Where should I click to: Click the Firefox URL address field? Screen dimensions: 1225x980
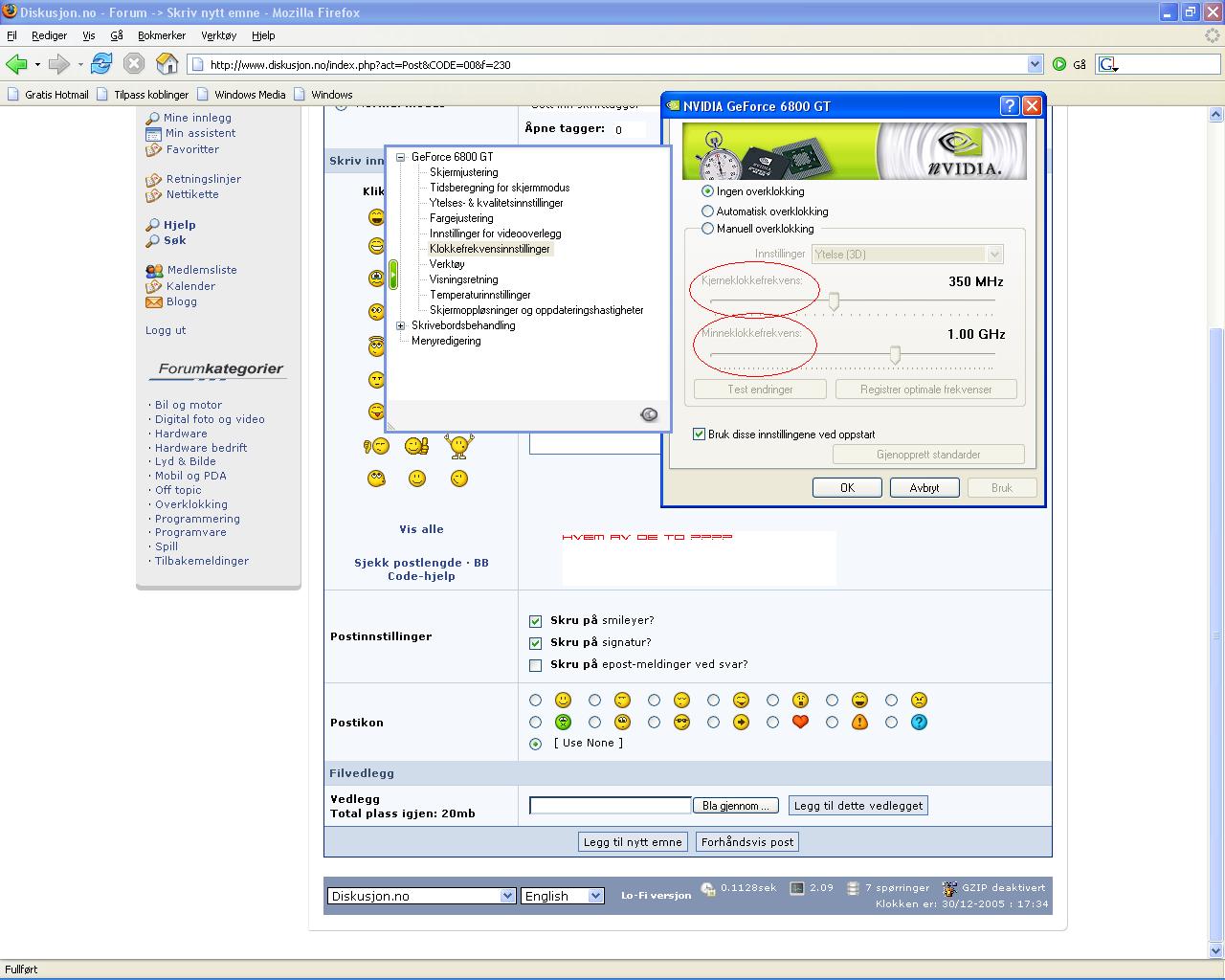point(607,64)
